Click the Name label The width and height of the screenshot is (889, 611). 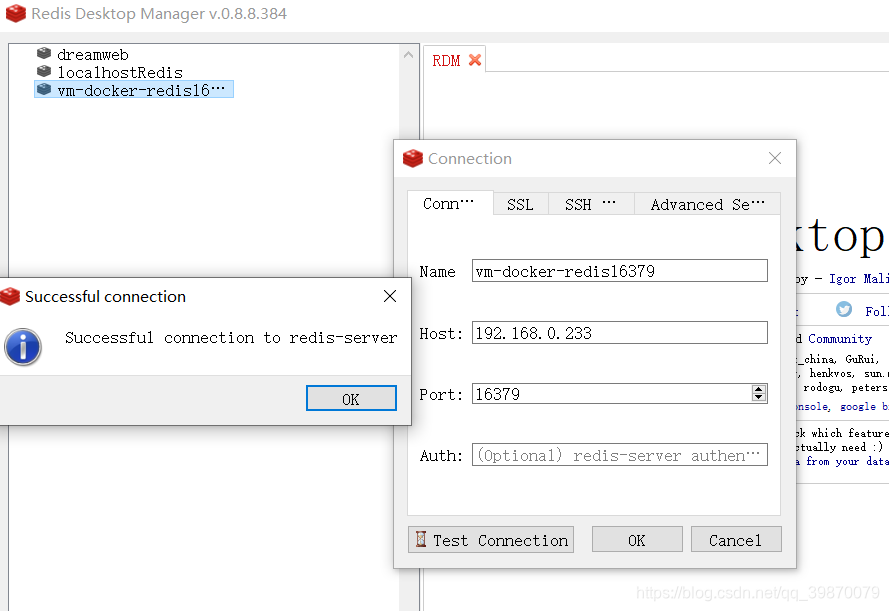coord(437,271)
